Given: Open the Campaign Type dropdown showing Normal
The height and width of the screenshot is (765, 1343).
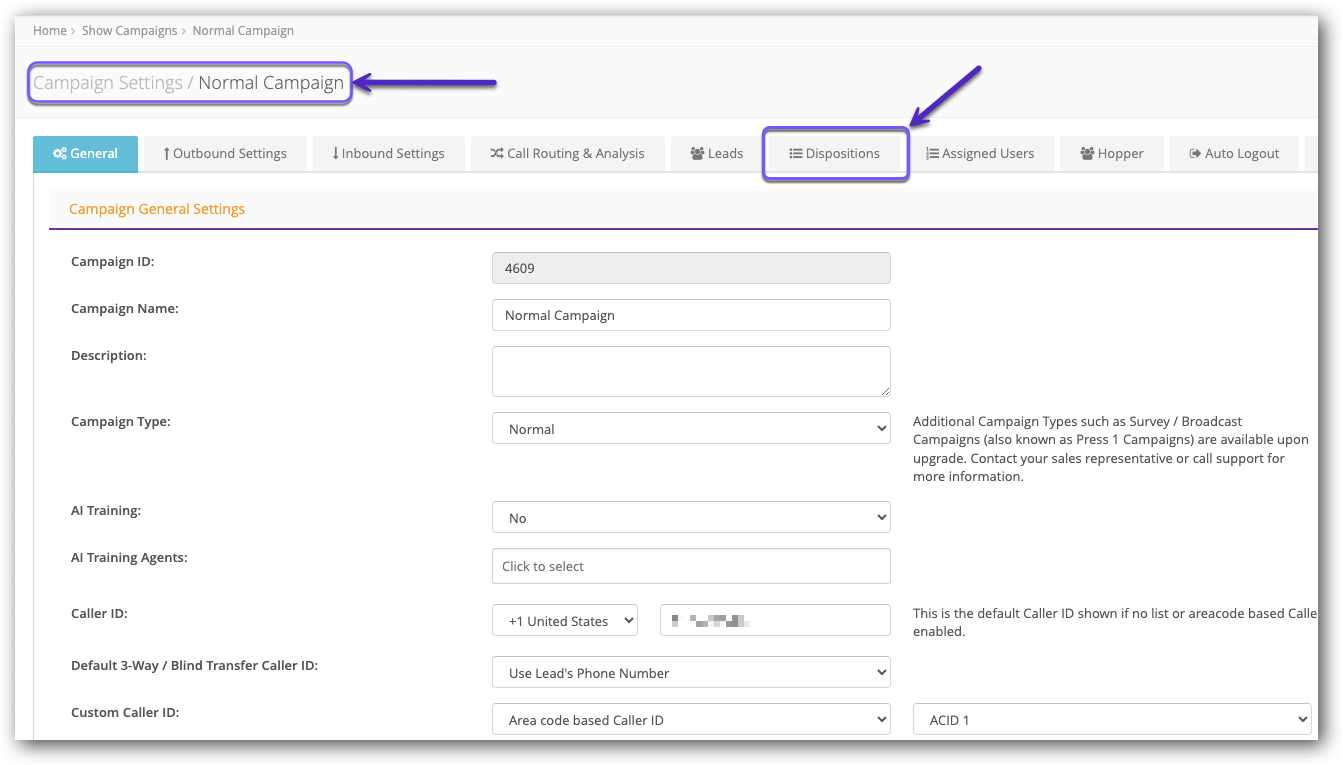Looking at the screenshot, I should (x=690, y=427).
